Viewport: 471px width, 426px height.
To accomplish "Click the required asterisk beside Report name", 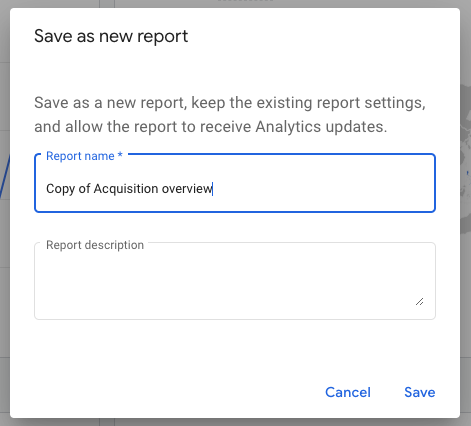I will click(x=120, y=155).
